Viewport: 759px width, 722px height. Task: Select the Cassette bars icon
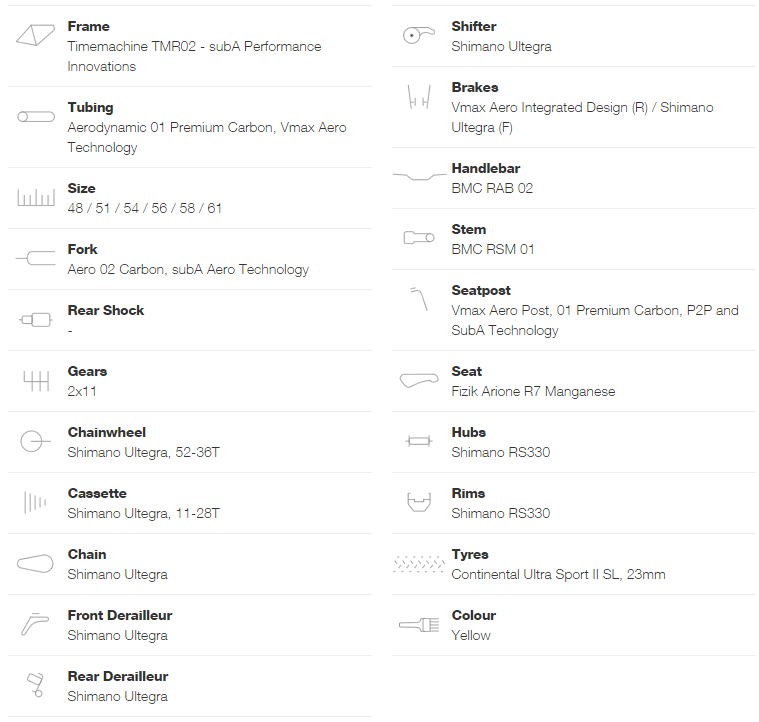pos(35,502)
